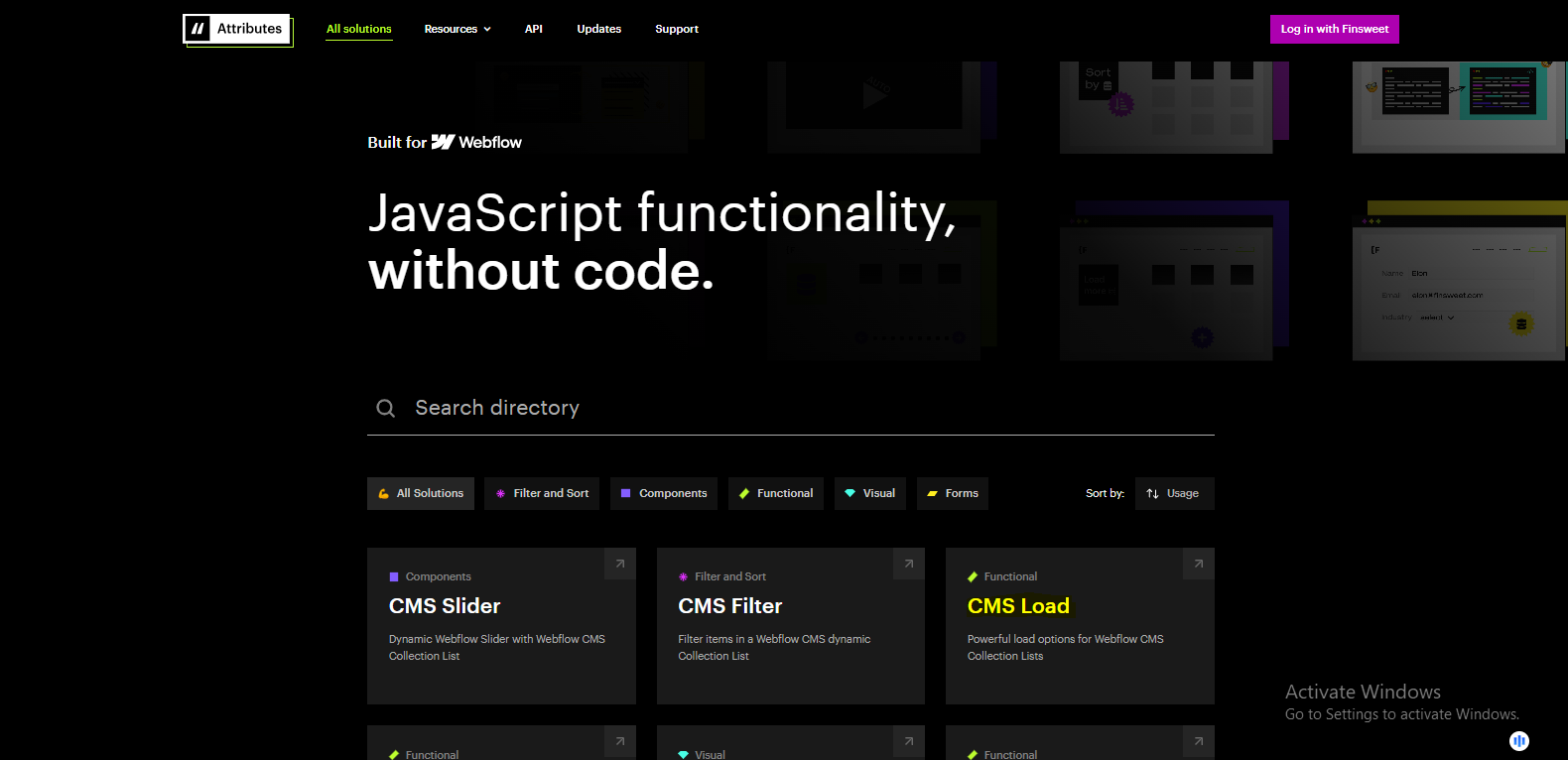Image resolution: width=1568 pixels, height=760 pixels.
Task: Expand the Resources dropdown menu
Action: pyautogui.click(x=457, y=29)
